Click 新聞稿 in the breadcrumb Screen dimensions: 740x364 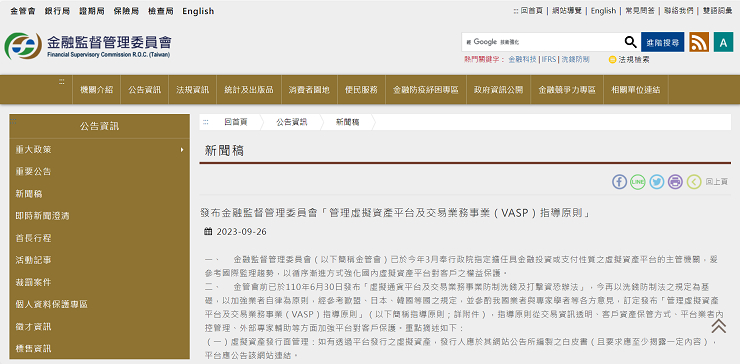347,122
